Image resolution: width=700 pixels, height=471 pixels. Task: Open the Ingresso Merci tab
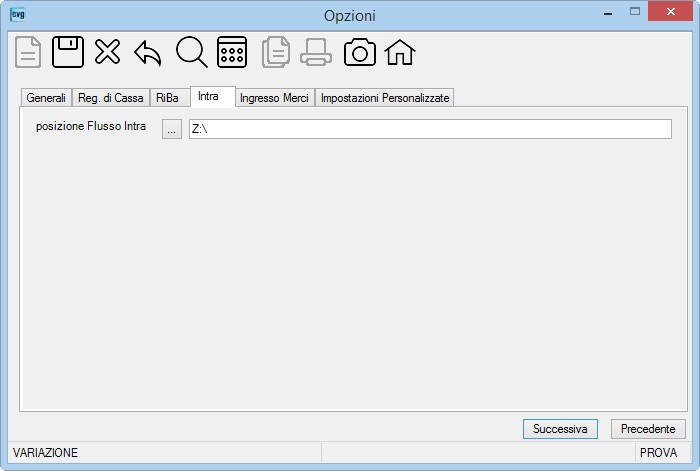click(274, 98)
